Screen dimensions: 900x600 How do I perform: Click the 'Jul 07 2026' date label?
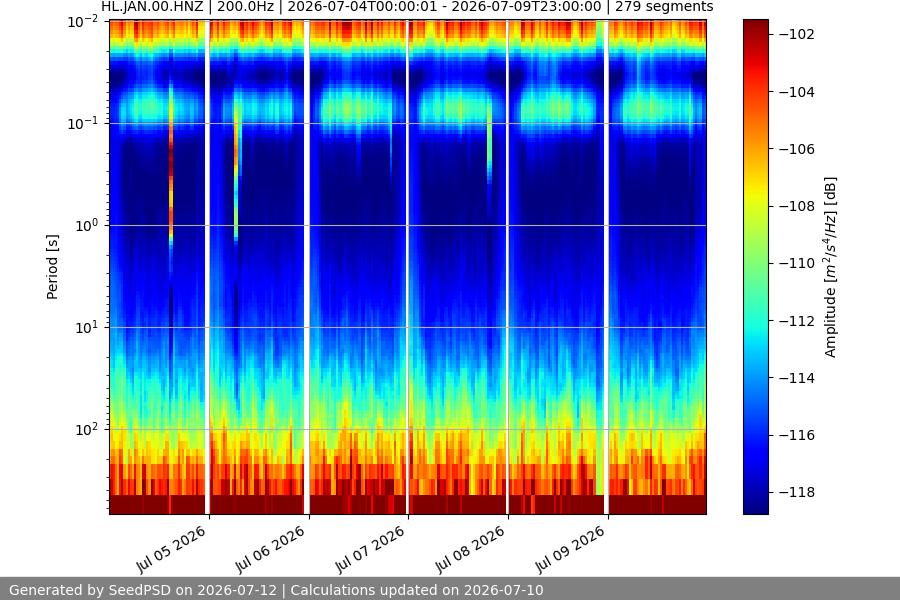click(370, 549)
